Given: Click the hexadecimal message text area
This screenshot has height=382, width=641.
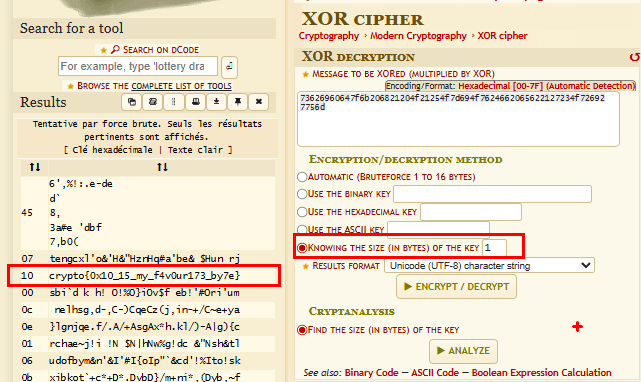Looking at the screenshot, I should (x=458, y=119).
